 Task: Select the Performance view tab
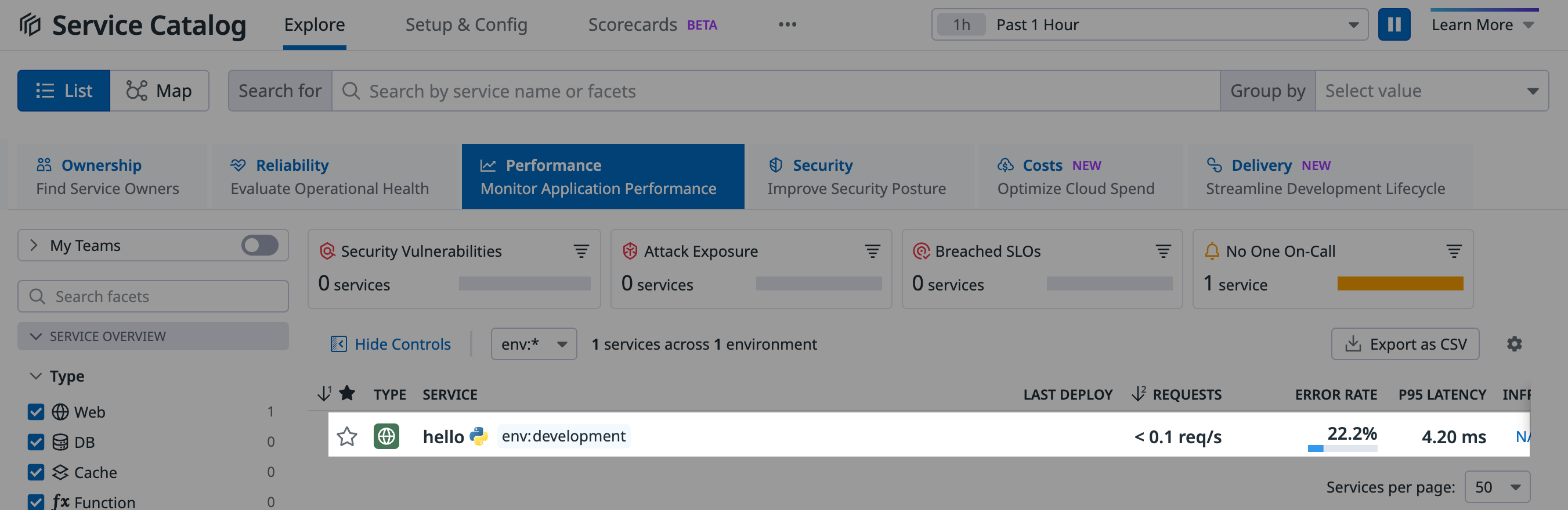(602, 177)
